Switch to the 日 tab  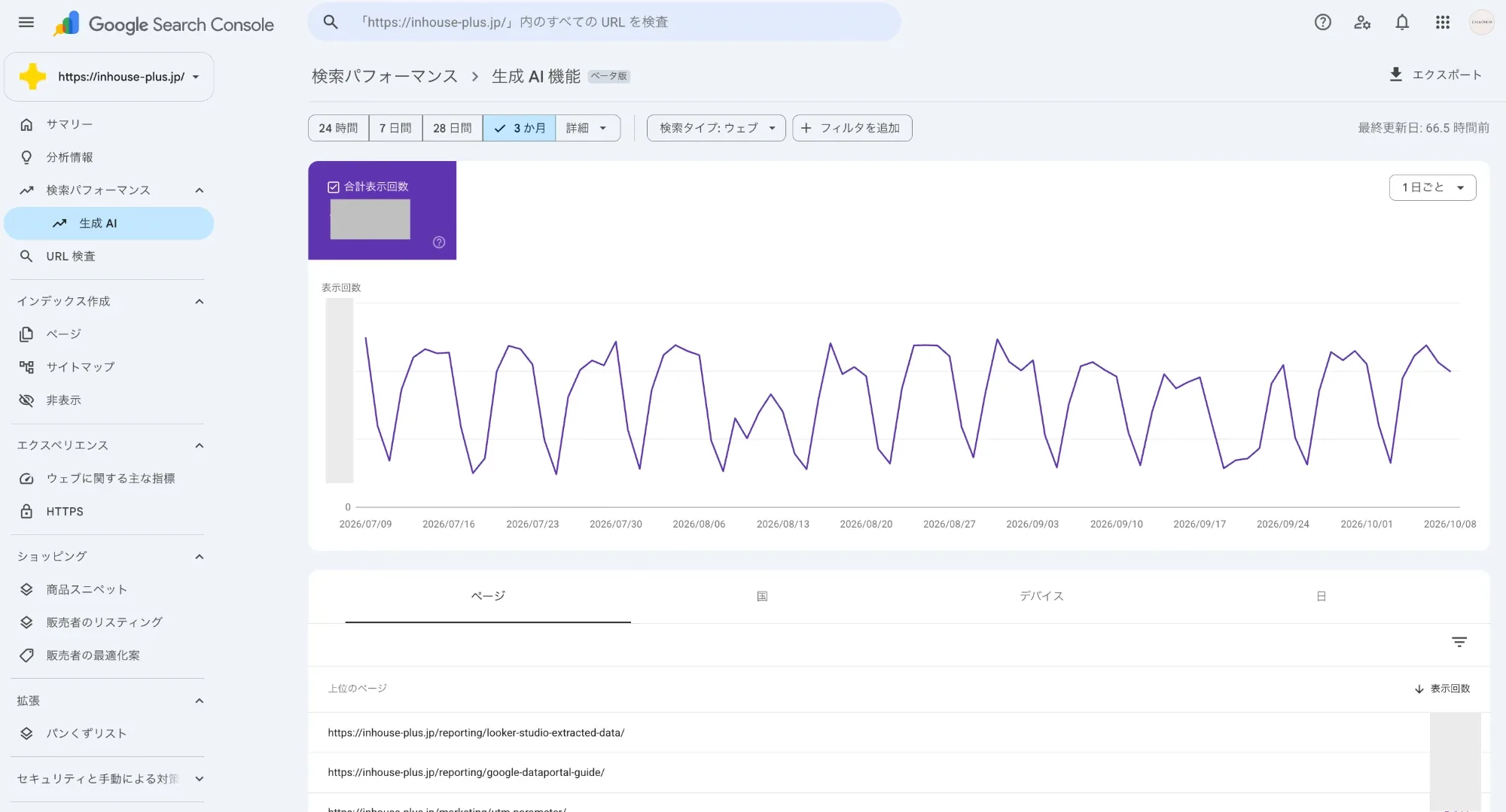(x=1321, y=596)
